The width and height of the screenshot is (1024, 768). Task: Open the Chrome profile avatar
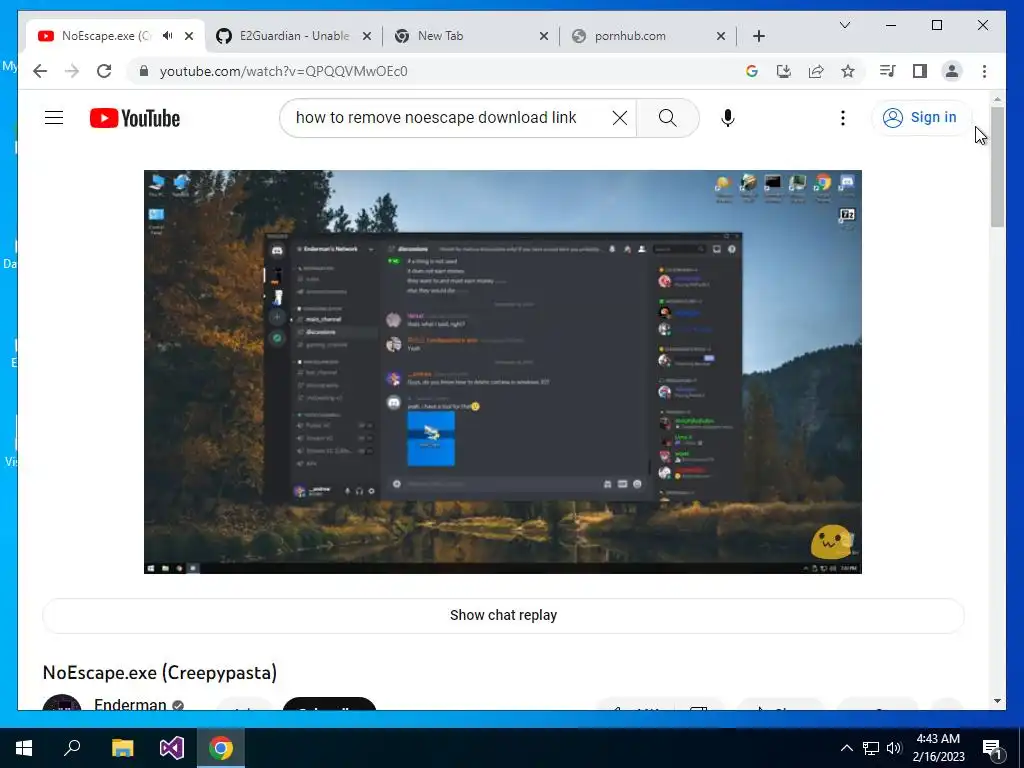click(x=952, y=71)
